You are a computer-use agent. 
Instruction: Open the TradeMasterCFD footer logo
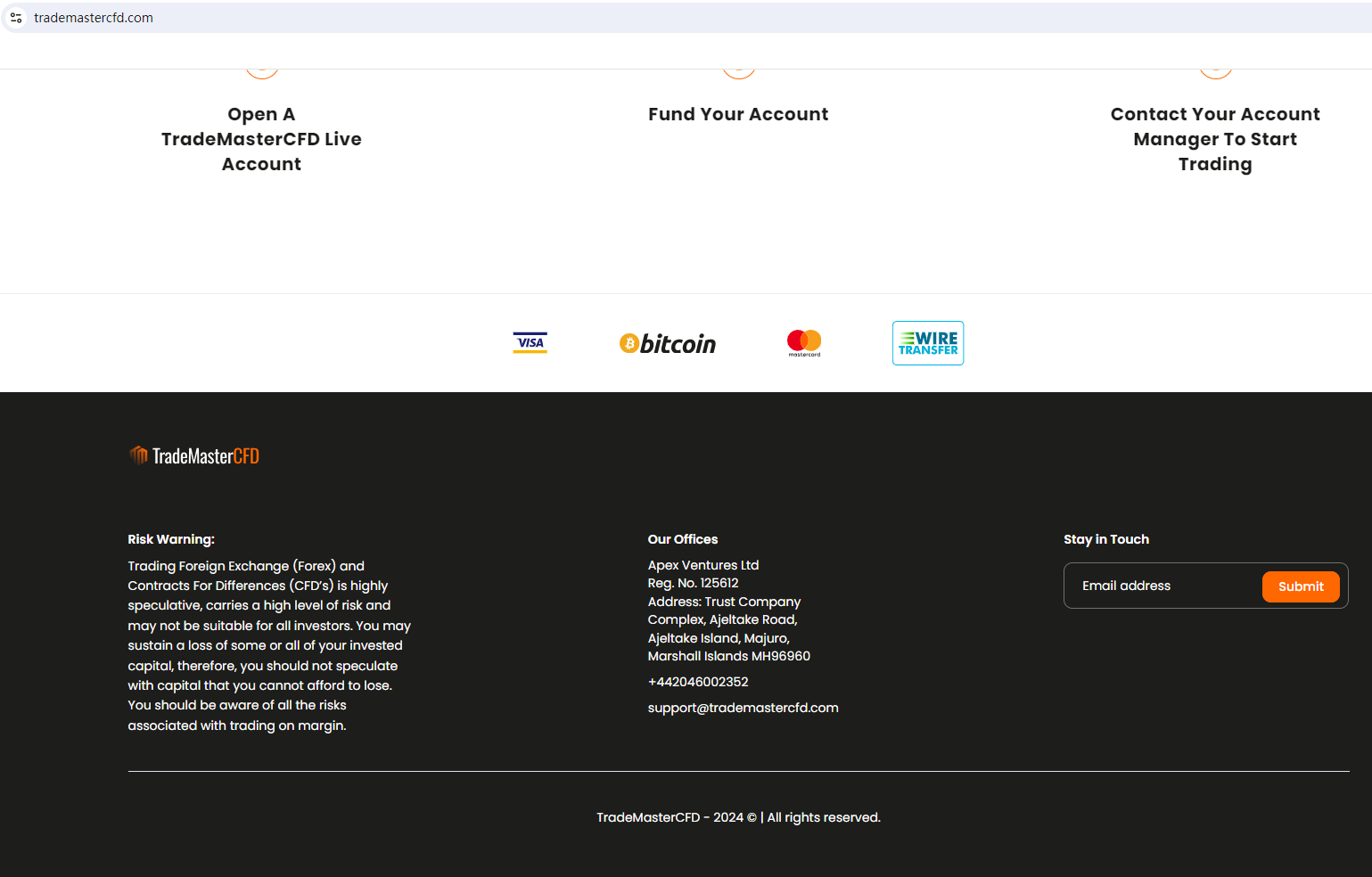coord(194,456)
